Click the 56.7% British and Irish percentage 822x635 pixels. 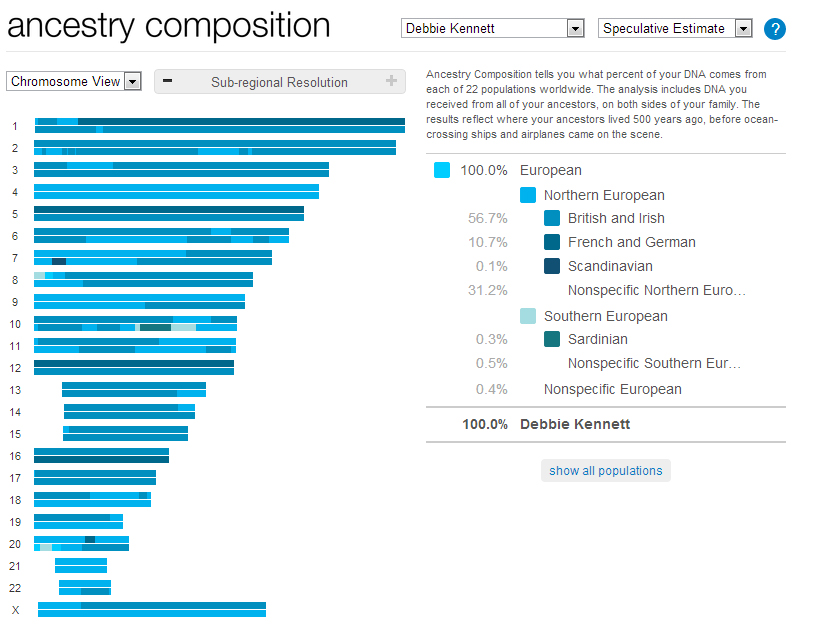click(x=489, y=218)
